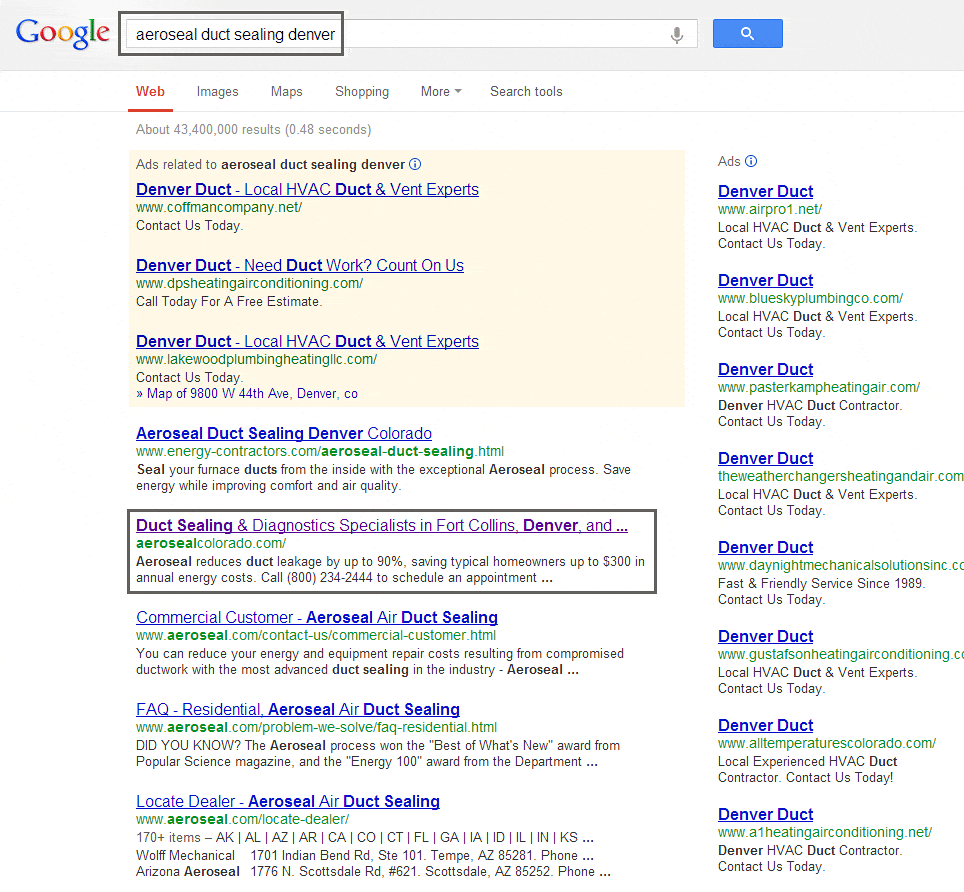This screenshot has width=964, height=892.
Task: Click the Google logo
Action: [62, 33]
